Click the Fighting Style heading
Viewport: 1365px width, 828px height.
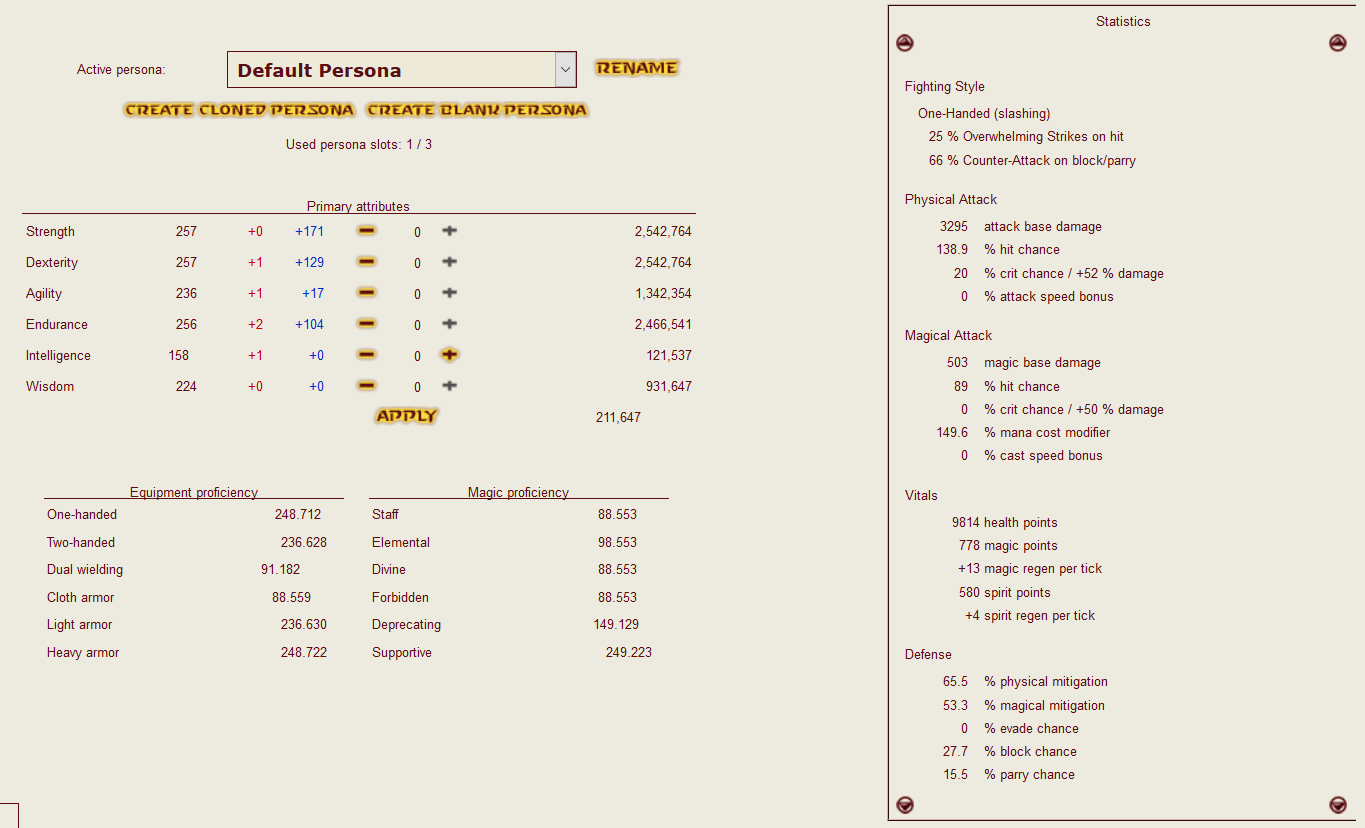point(945,87)
